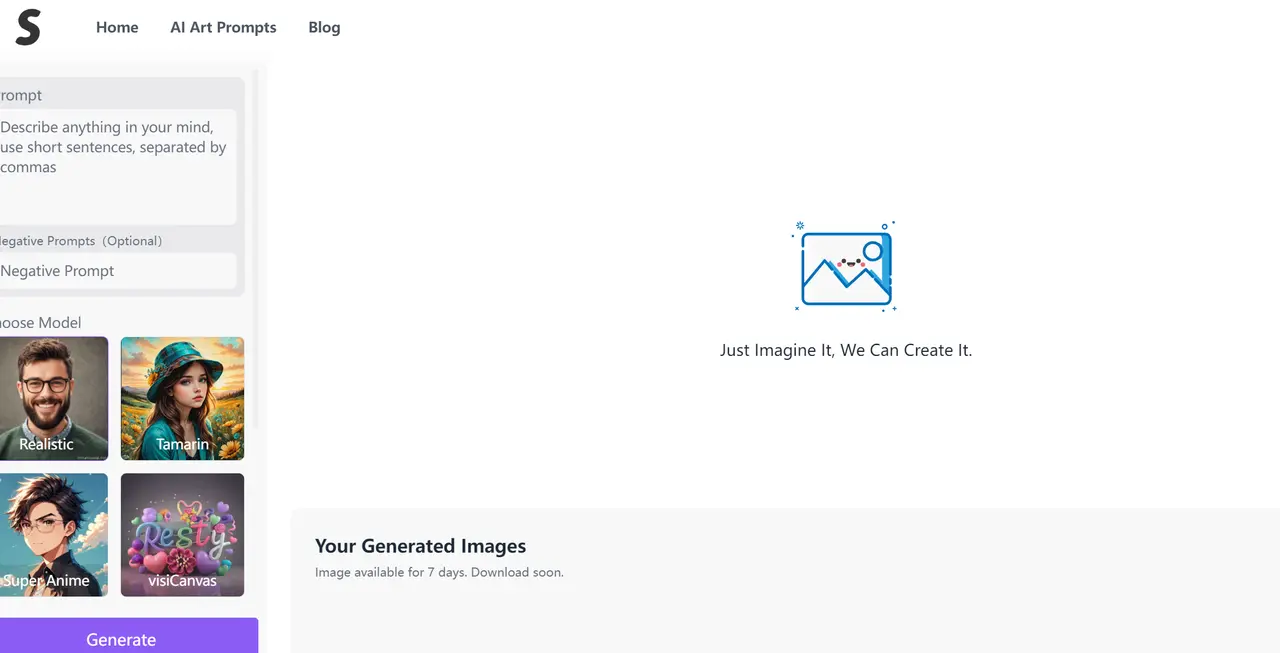This screenshot has height=653, width=1280.
Task: Select the visiCanvas model
Action: 182,534
